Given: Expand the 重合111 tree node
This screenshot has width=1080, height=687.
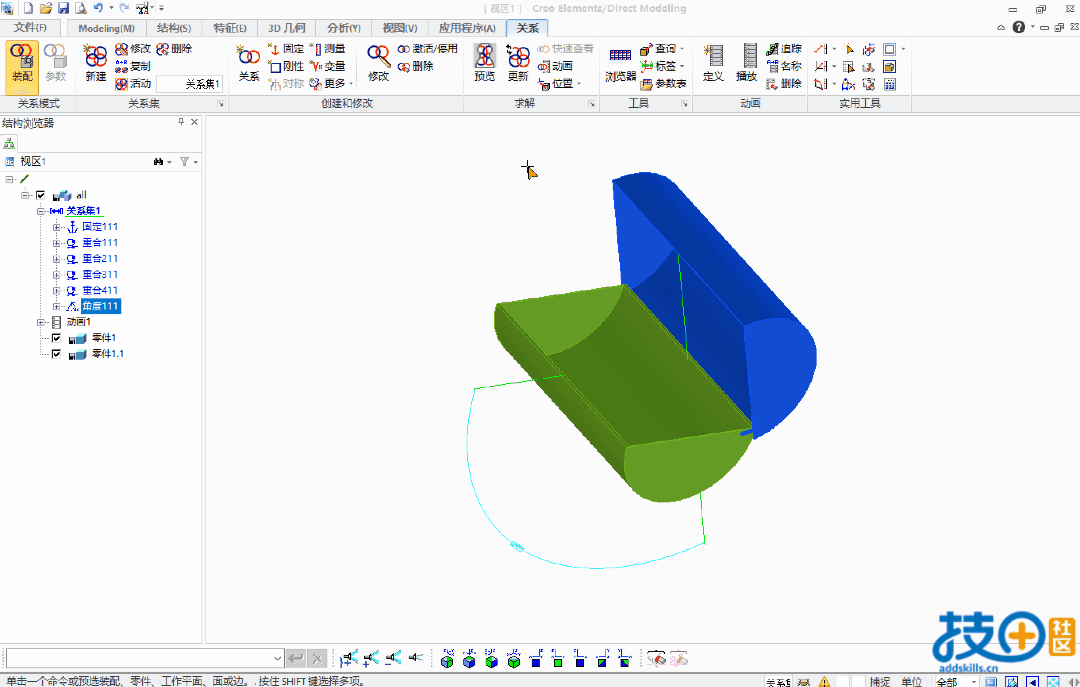Looking at the screenshot, I should click(56, 243).
